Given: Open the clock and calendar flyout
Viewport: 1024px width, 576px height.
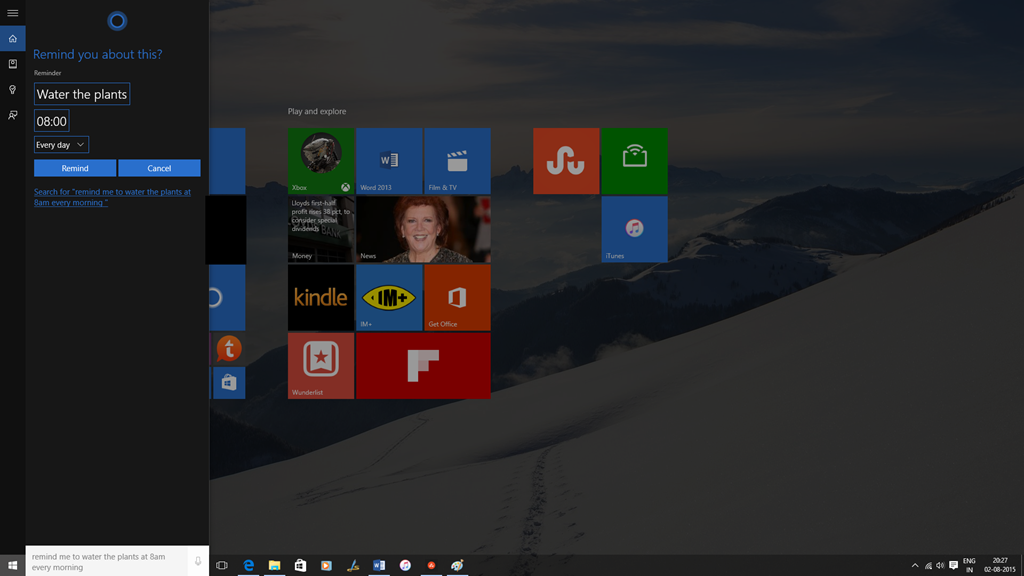Looking at the screenshot, I should 1000,566.
